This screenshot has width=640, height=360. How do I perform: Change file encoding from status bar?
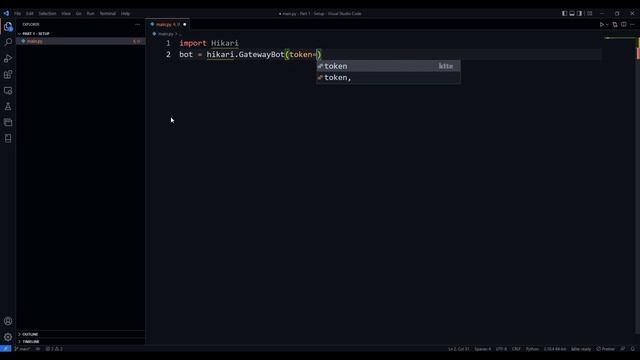[x=501, y=349]
